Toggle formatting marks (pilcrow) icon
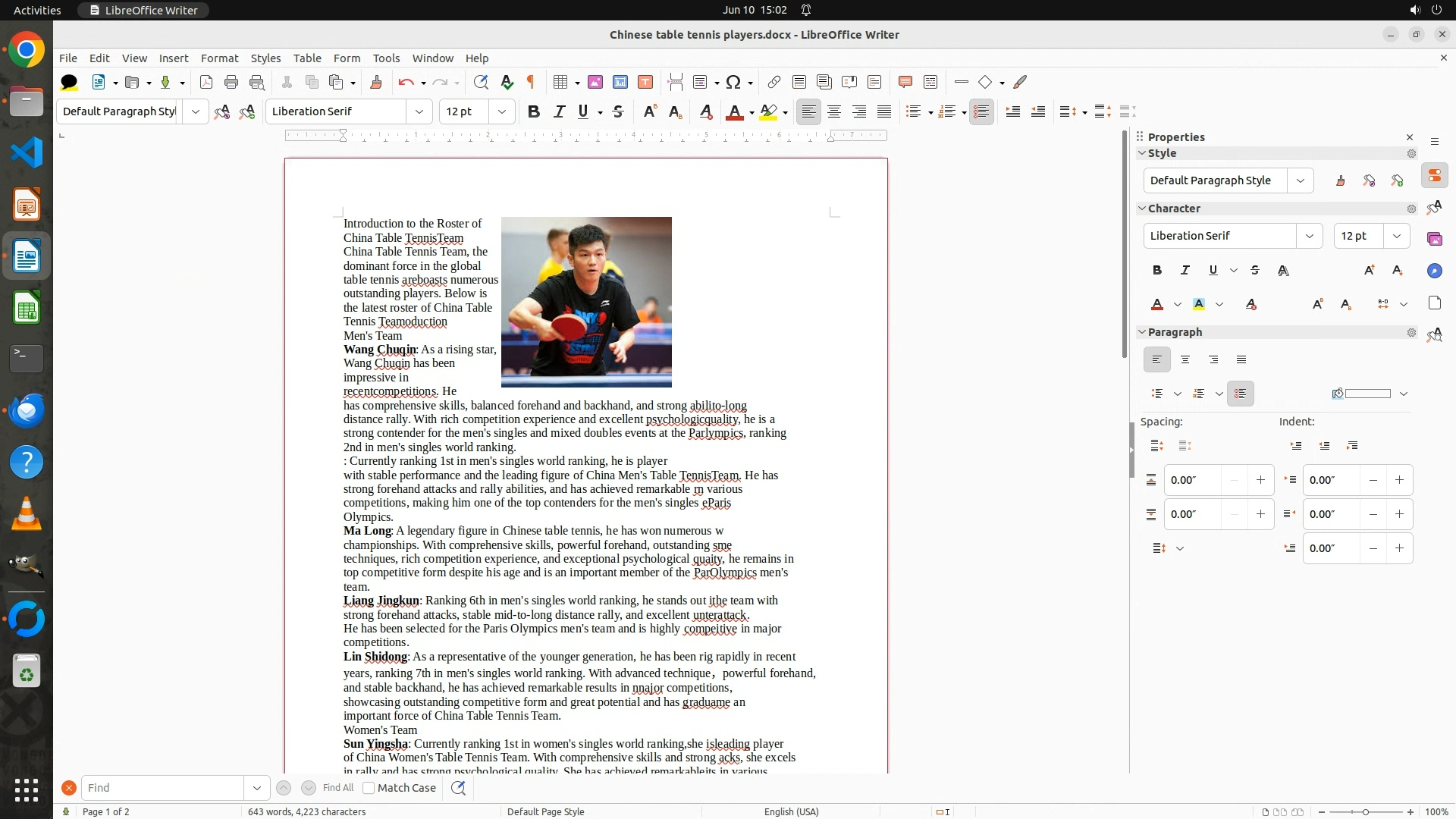 (531, 82)
